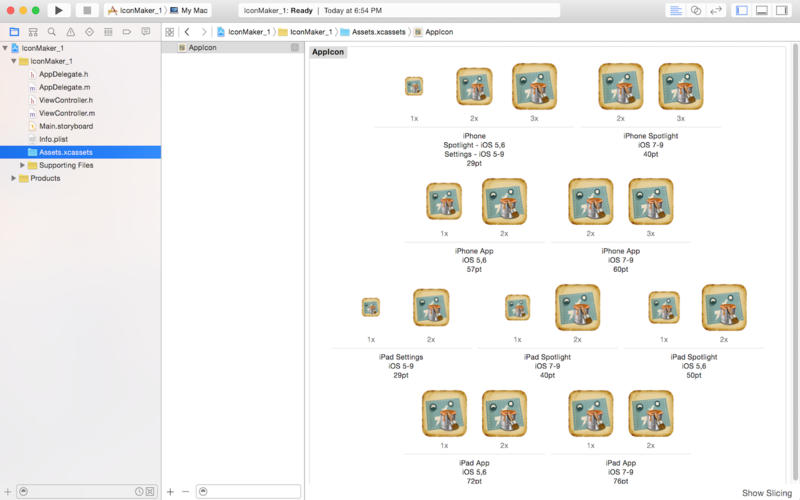Toggle the Utilities panel visibility
The width and height of the screenshot is (800, 500).
pyautogui.click(x=782, y=10)
